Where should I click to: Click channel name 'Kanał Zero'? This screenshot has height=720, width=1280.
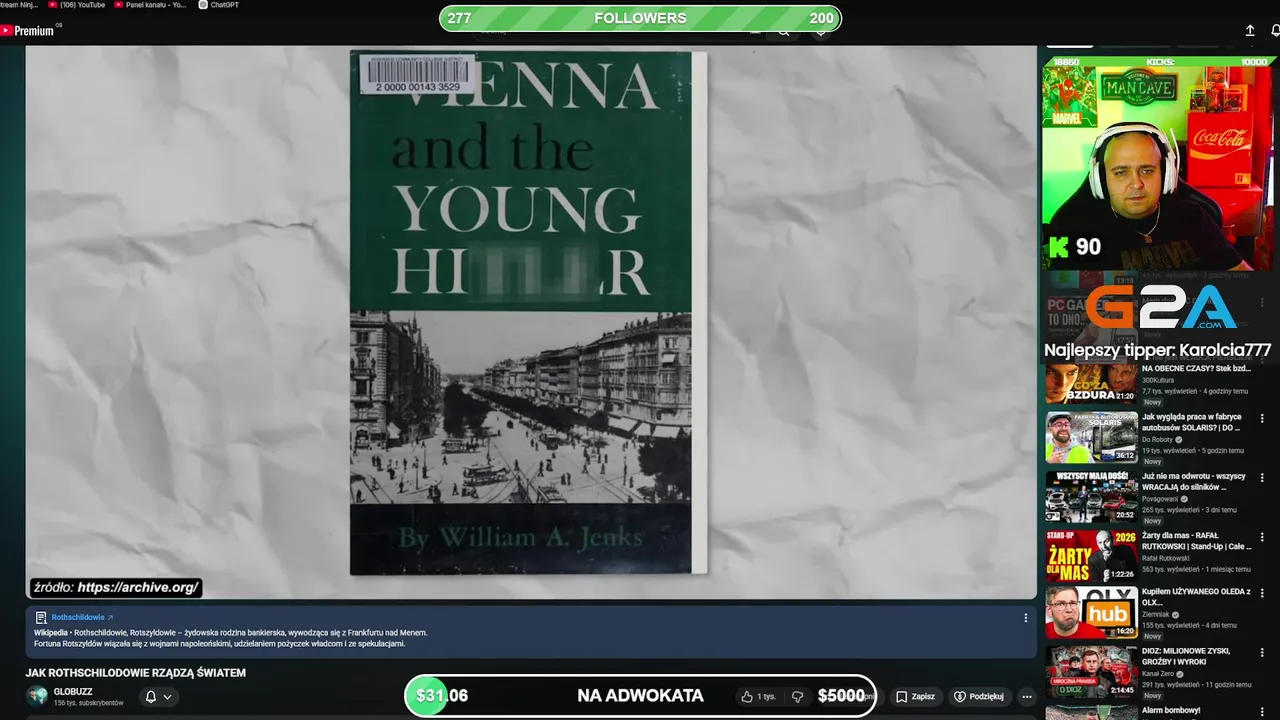pos(1159,674)
